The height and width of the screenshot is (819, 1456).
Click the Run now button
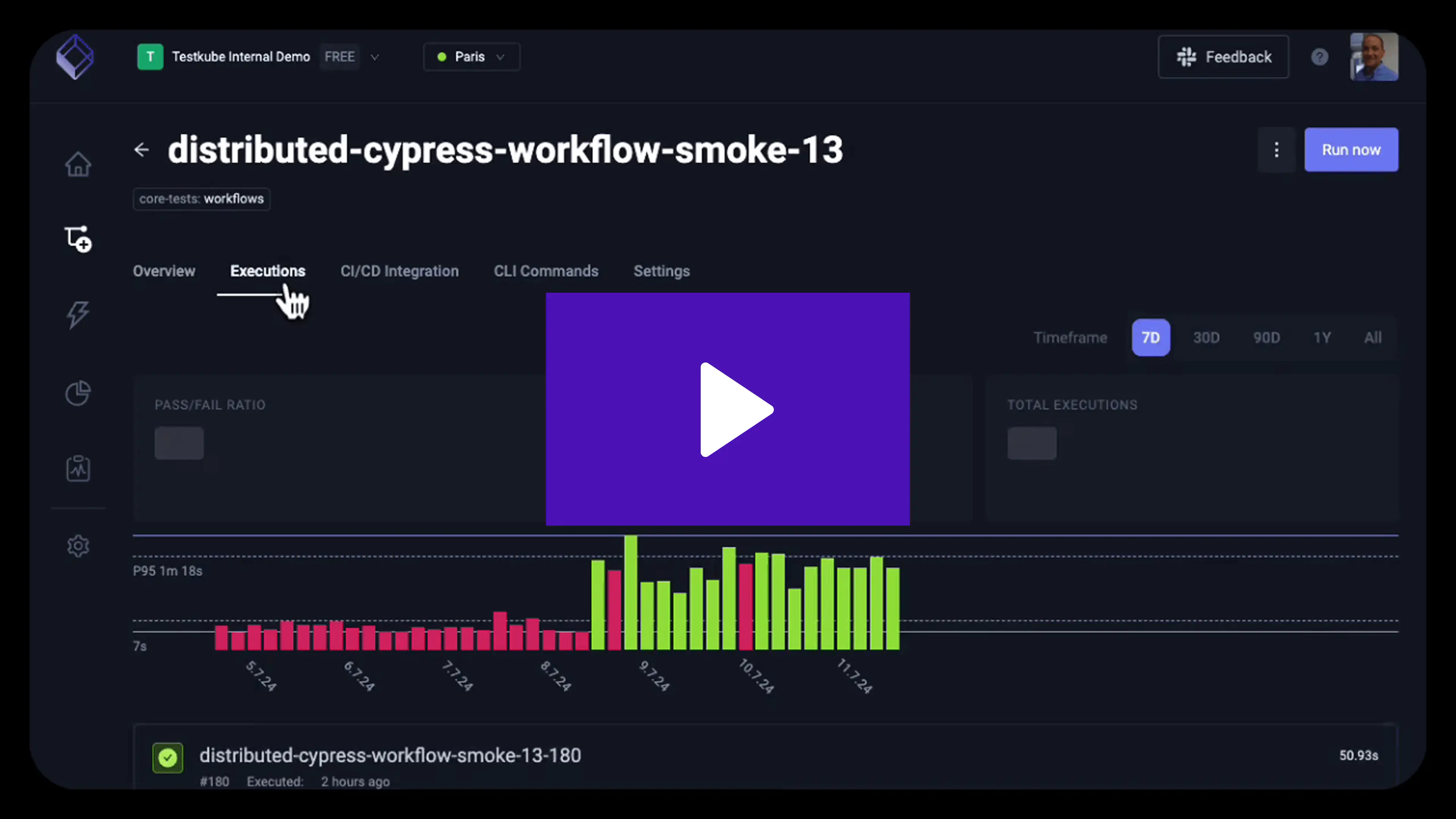click(1351, 150)
